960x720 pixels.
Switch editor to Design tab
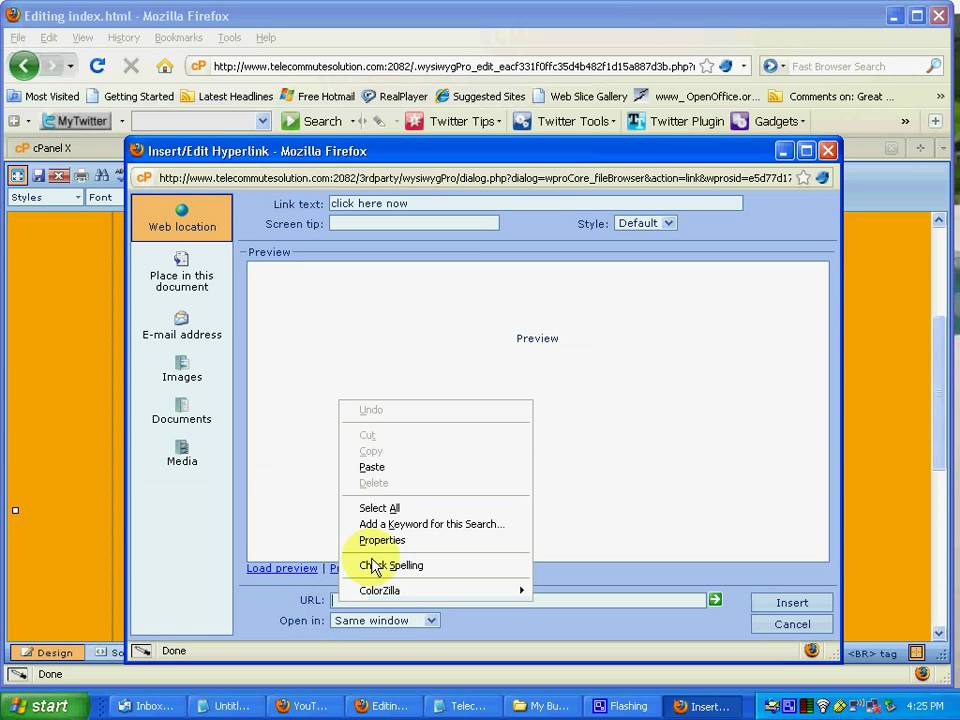(47, 653)
